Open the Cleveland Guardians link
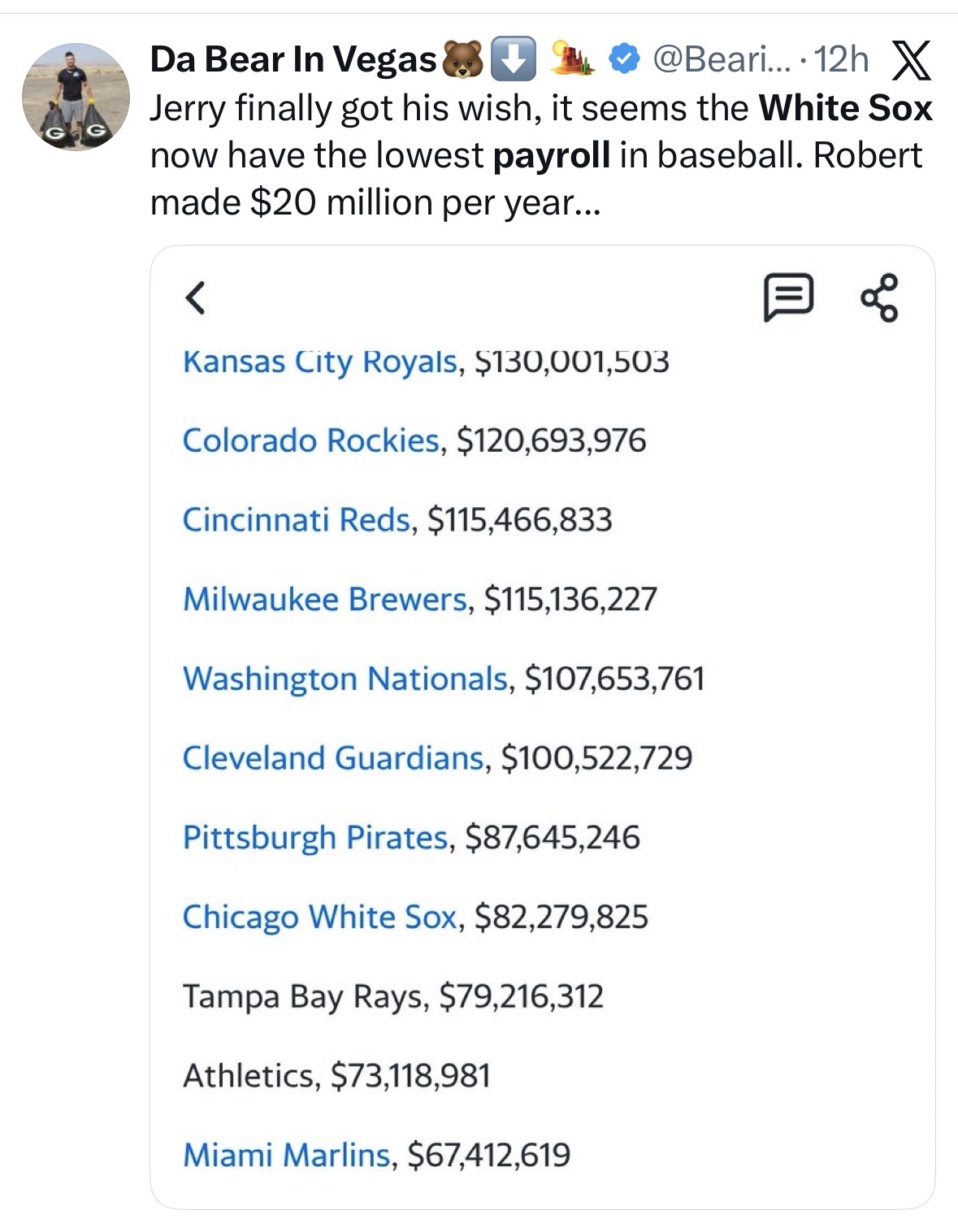 click(x=333, y=757)
